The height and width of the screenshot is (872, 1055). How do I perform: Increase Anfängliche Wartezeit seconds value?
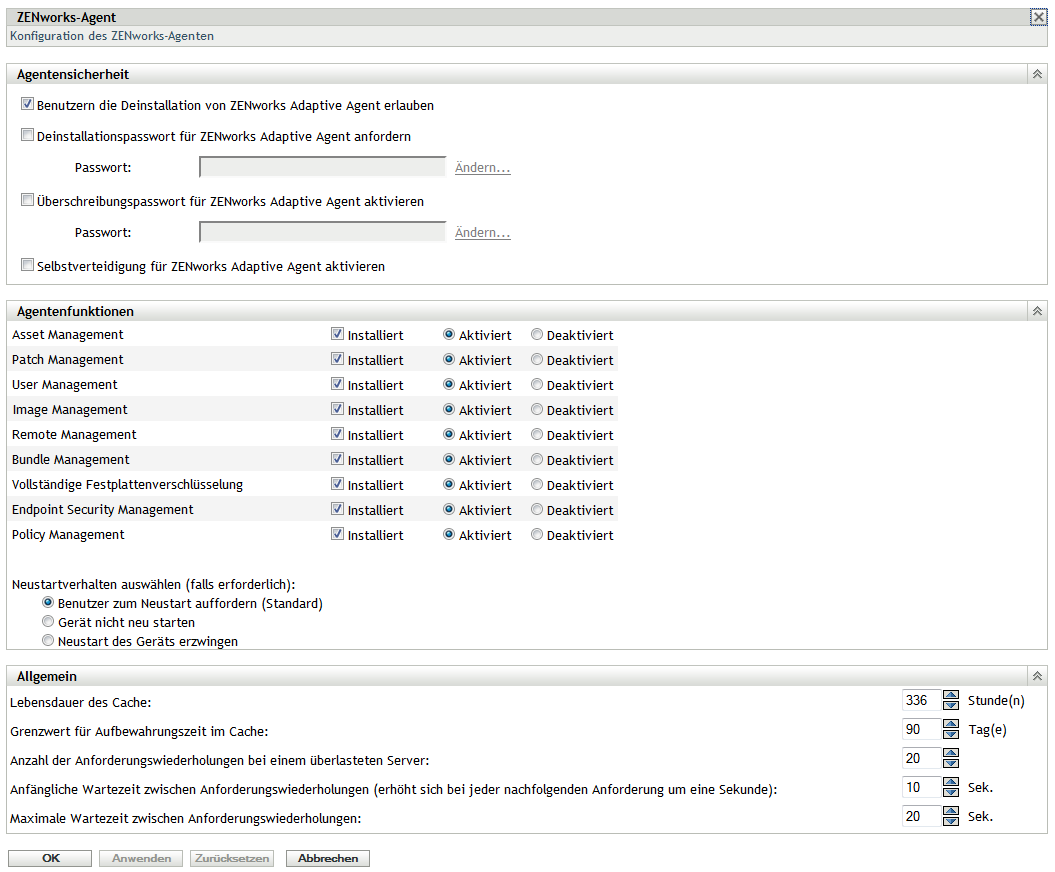click(x=951, y=782)
